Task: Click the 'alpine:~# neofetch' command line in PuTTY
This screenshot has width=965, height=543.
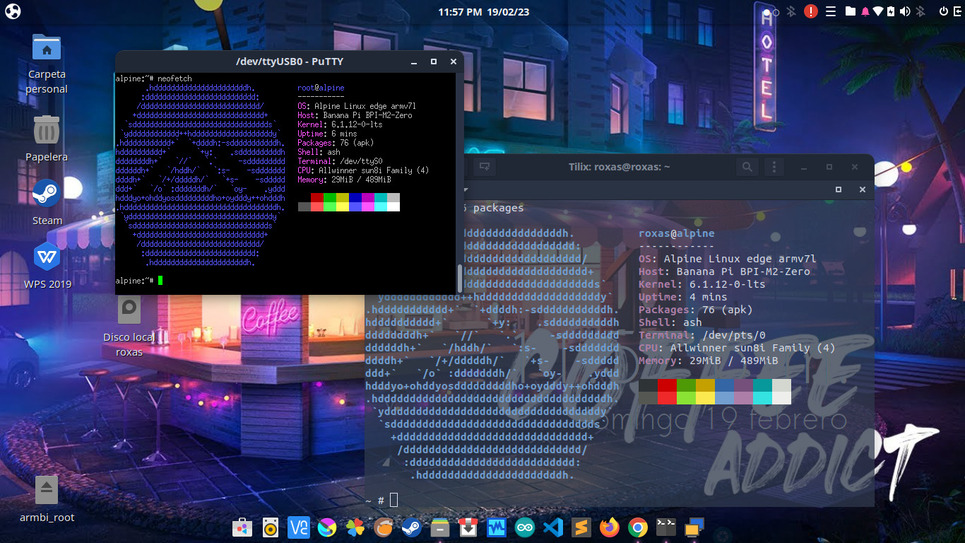Action: point(154,79)
